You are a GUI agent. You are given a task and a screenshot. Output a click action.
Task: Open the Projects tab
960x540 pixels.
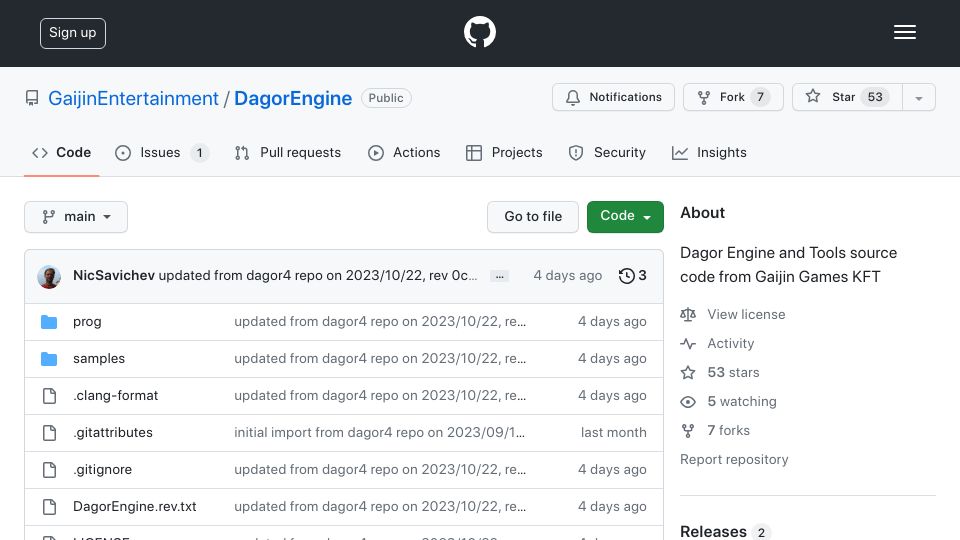click(504, 152)
